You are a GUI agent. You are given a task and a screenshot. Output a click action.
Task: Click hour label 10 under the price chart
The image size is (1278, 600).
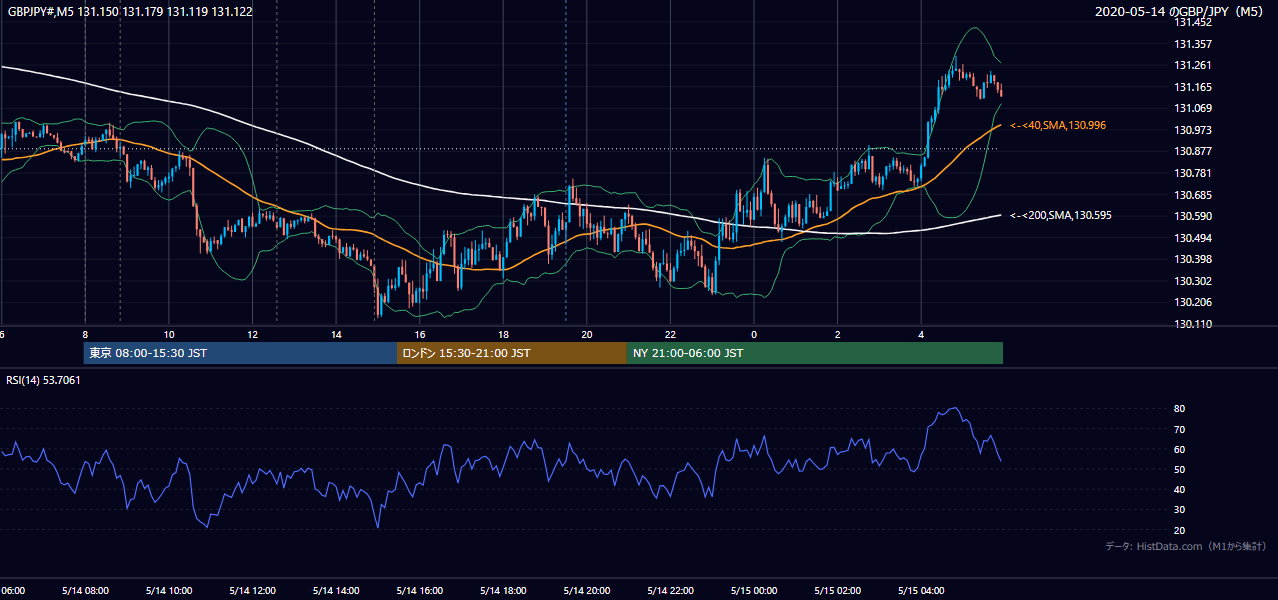(x=169, y=334)
